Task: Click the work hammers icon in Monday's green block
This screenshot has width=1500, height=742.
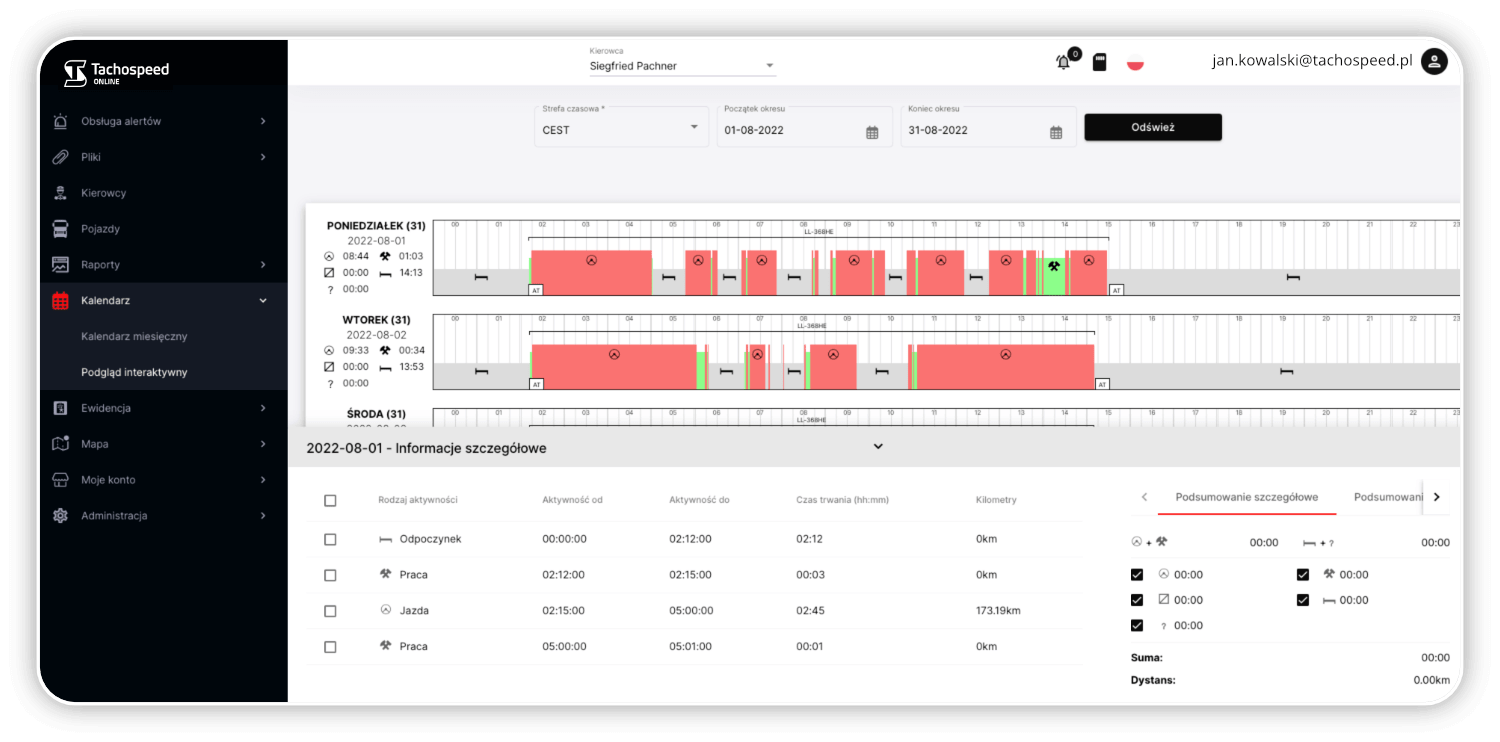Action: tap(1054, 266)
